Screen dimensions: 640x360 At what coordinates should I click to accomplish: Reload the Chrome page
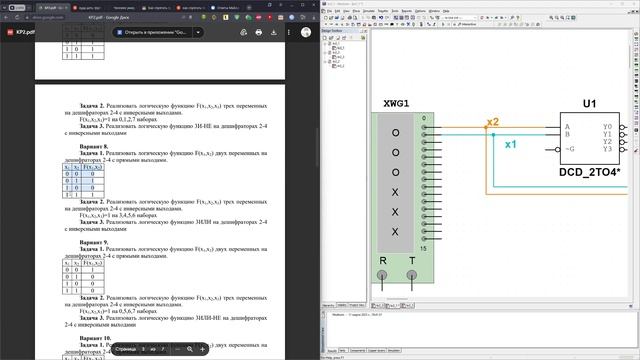click(17, 18)
